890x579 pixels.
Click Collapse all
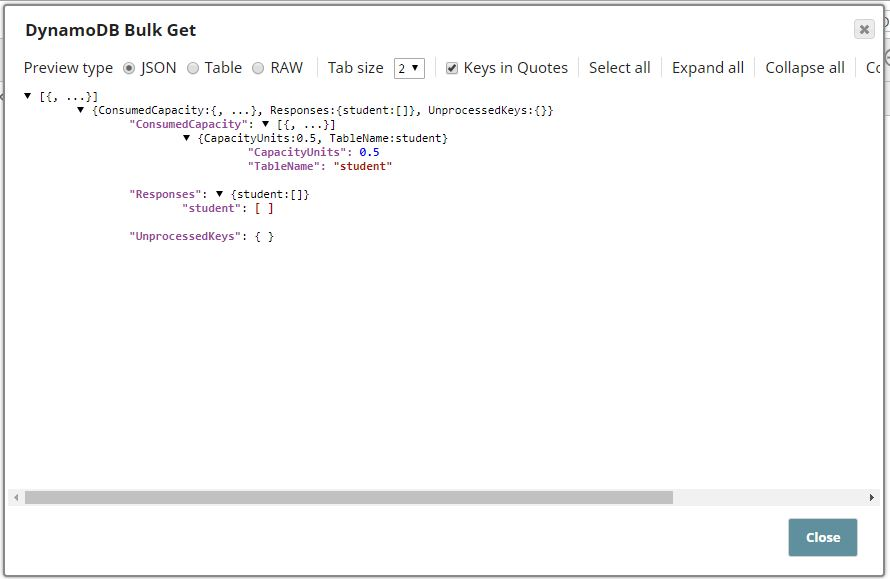(x=804, y=68)
